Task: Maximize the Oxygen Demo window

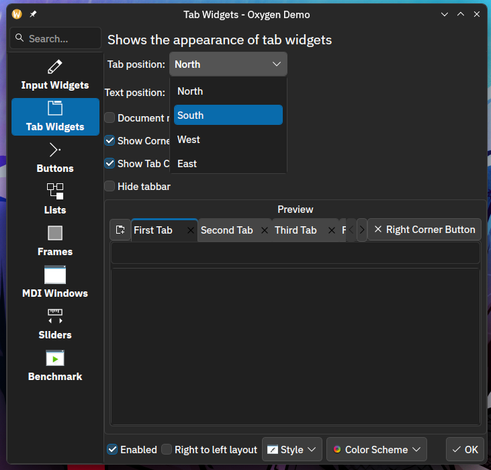Action: coord(460,14)
